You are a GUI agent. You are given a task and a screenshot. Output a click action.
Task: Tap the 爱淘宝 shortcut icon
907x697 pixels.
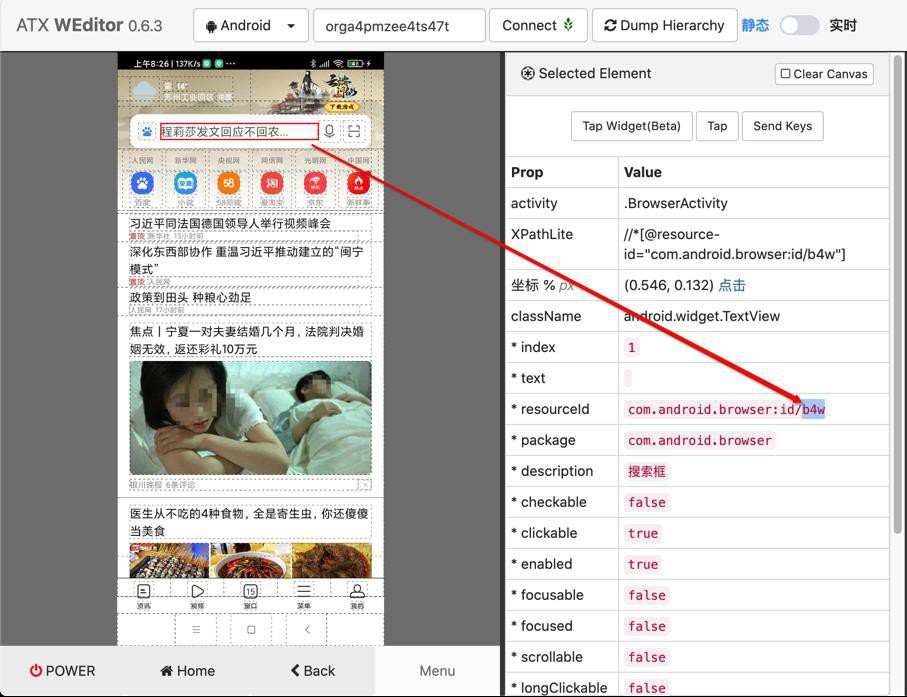click(272, 184)
